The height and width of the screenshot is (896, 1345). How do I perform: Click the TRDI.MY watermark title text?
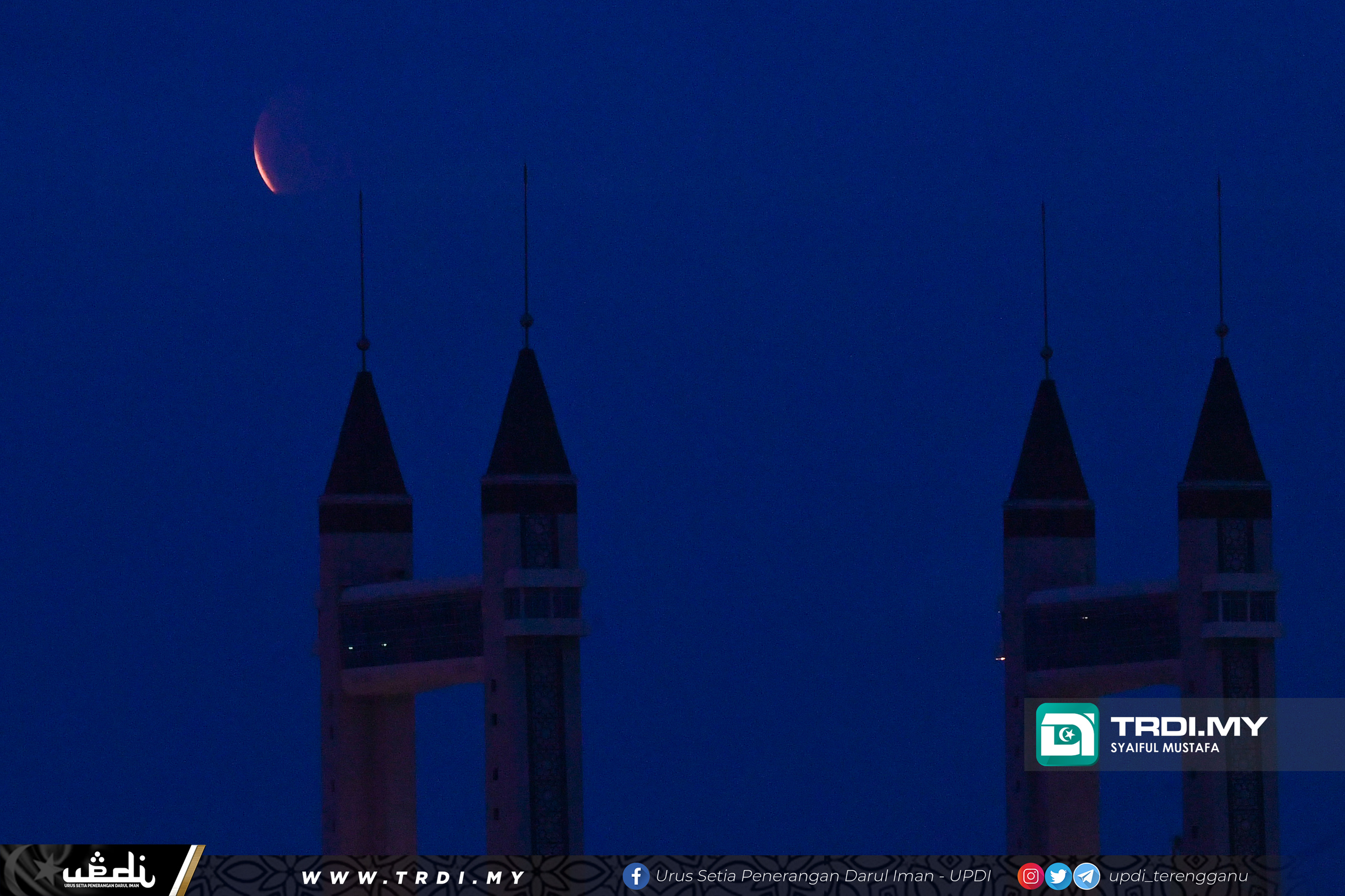coord(1189,727)
